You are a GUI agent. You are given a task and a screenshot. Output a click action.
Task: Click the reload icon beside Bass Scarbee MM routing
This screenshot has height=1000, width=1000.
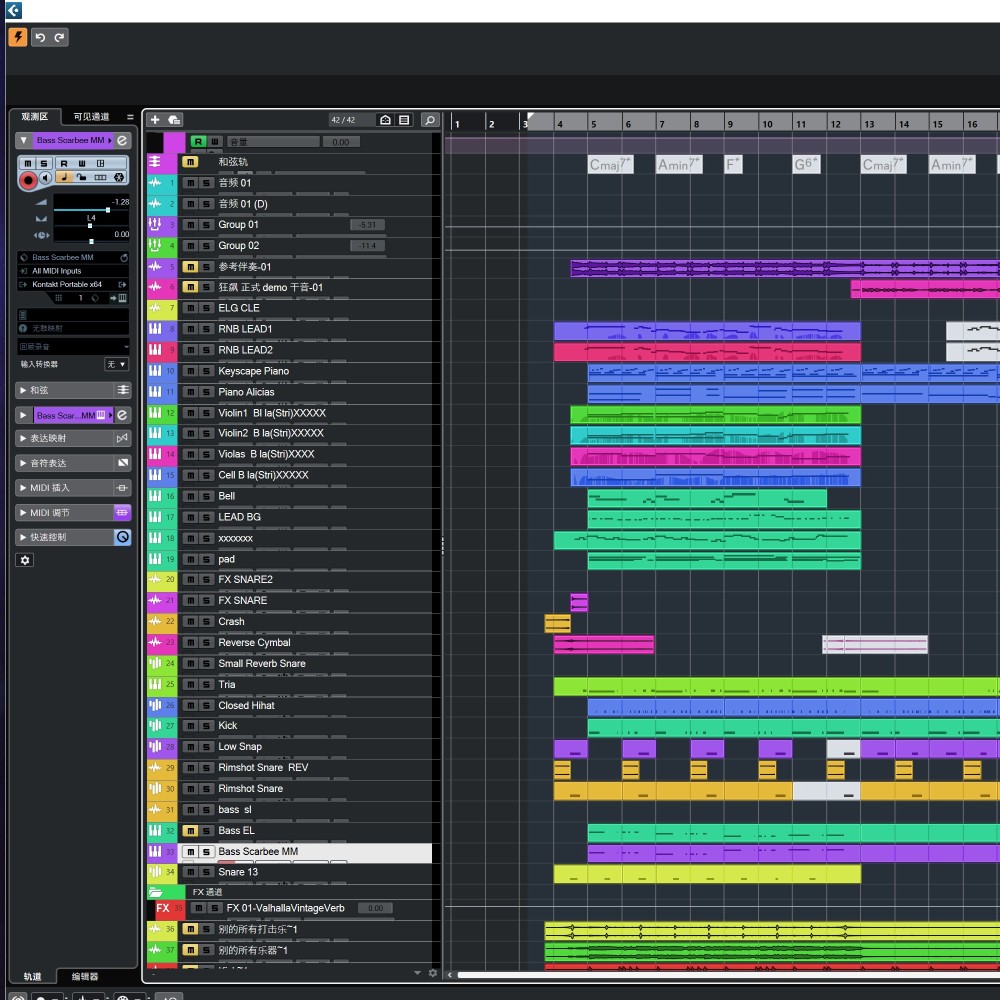[124, 258]
